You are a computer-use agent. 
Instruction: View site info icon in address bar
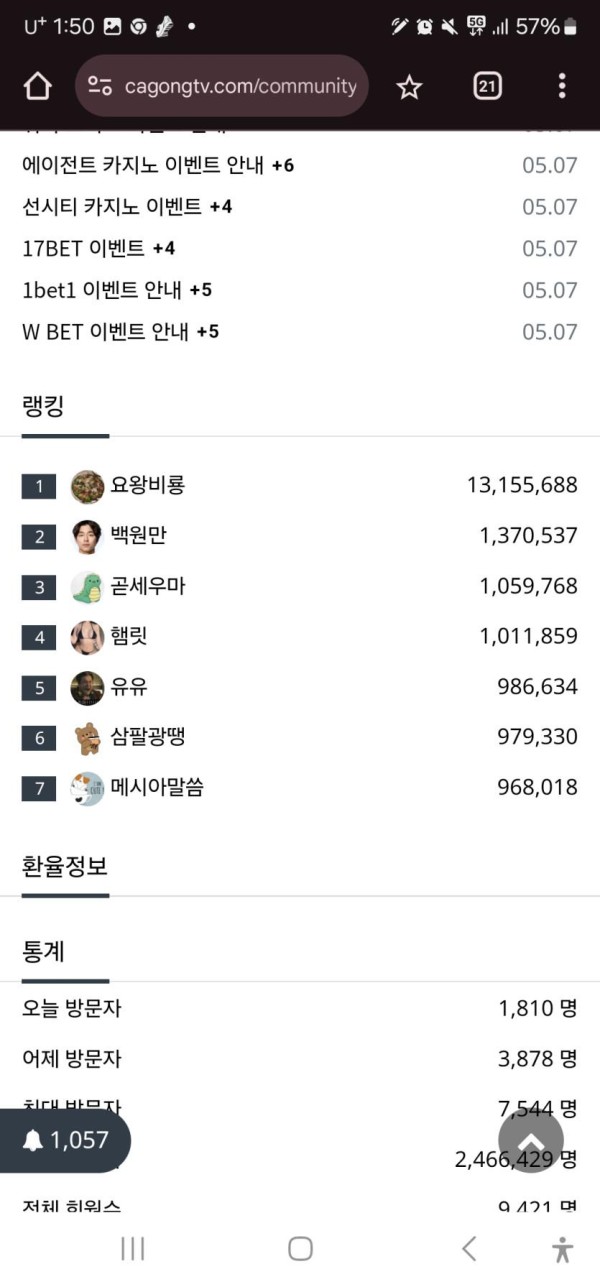pos(100,87)
